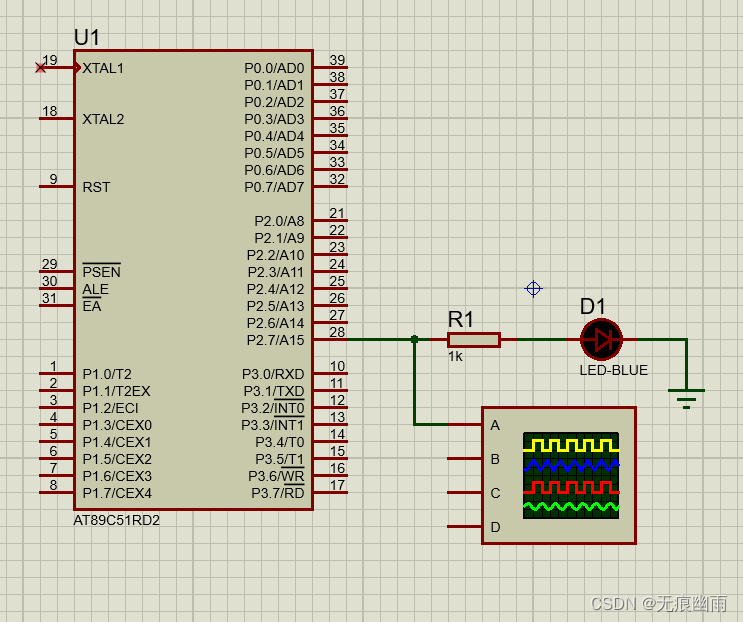Click the red X marker on pin 19
Screen dimensions: 743x622
pyautogui.click(x=40, y=68)
